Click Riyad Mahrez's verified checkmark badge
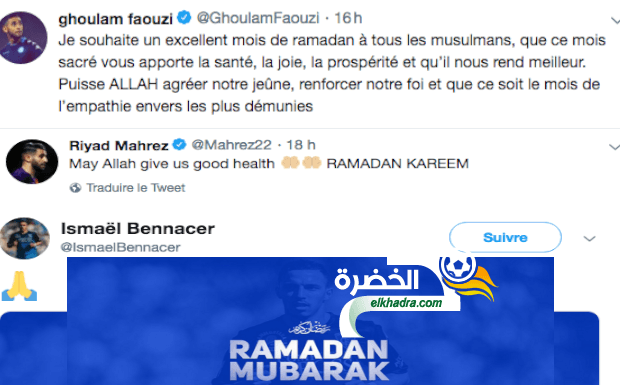The width and height of the screenshot is (620, 385). (180, 145)
